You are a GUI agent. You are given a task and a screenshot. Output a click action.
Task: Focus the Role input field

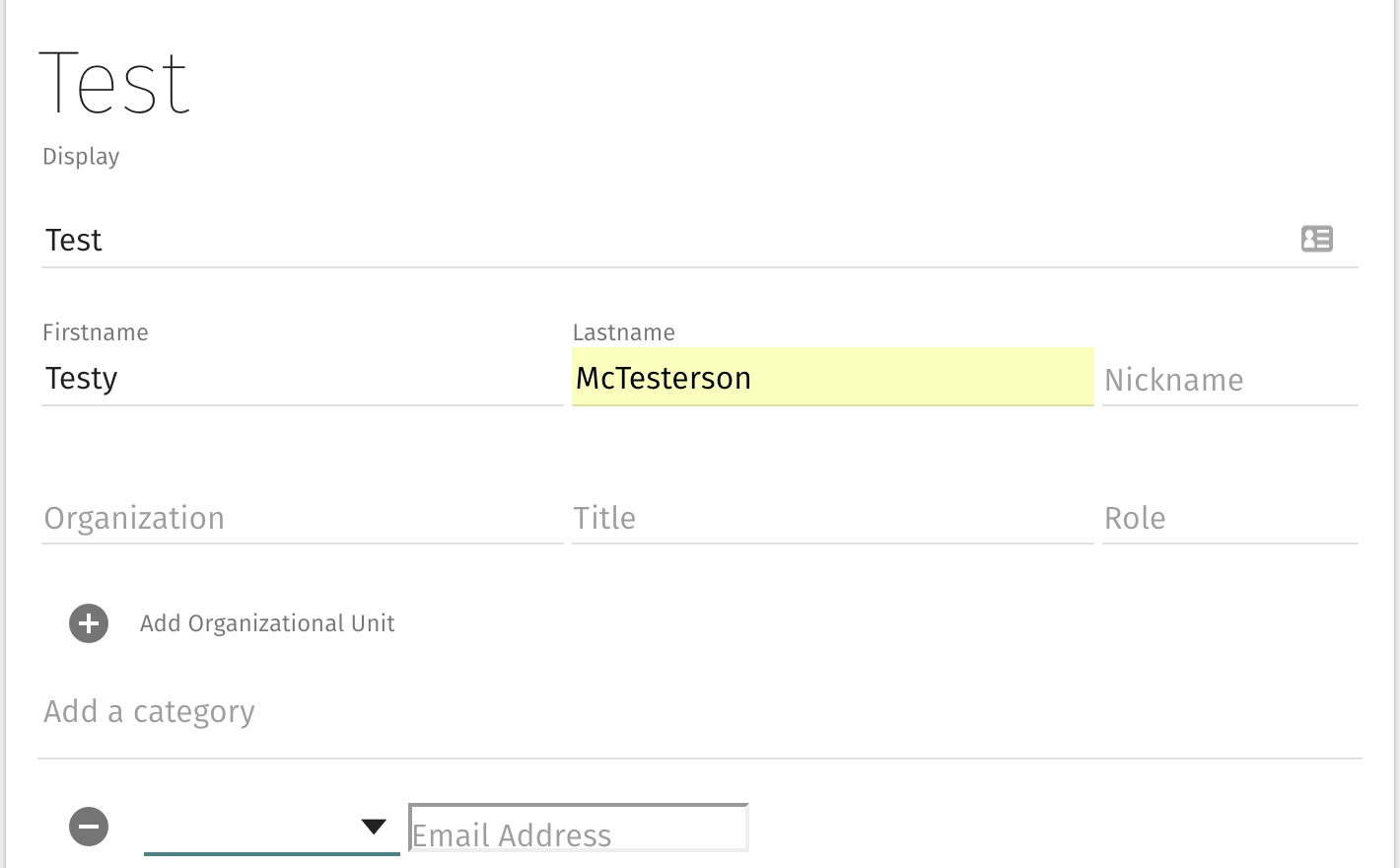1229,518
